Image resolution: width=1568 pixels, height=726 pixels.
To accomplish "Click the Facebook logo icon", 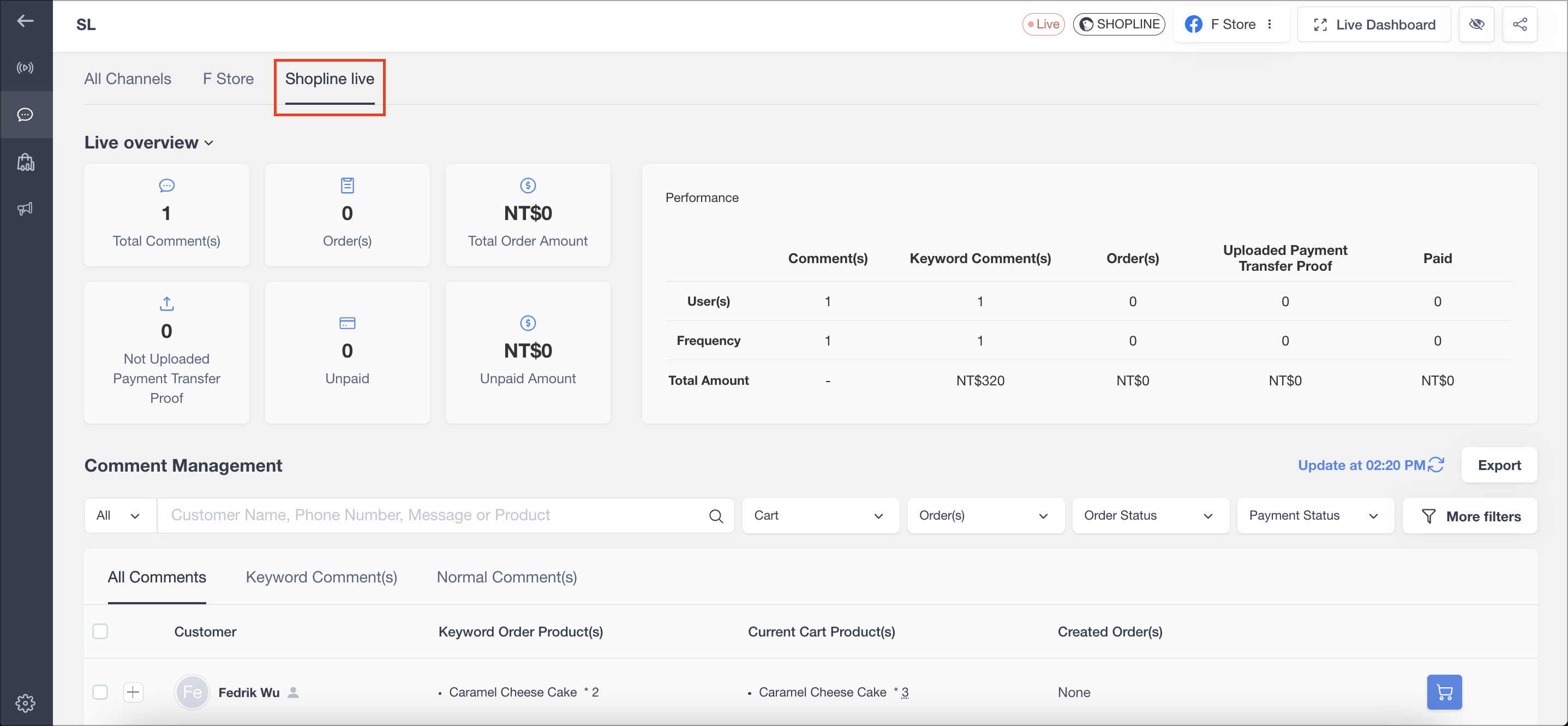I will coord(1193,25).
